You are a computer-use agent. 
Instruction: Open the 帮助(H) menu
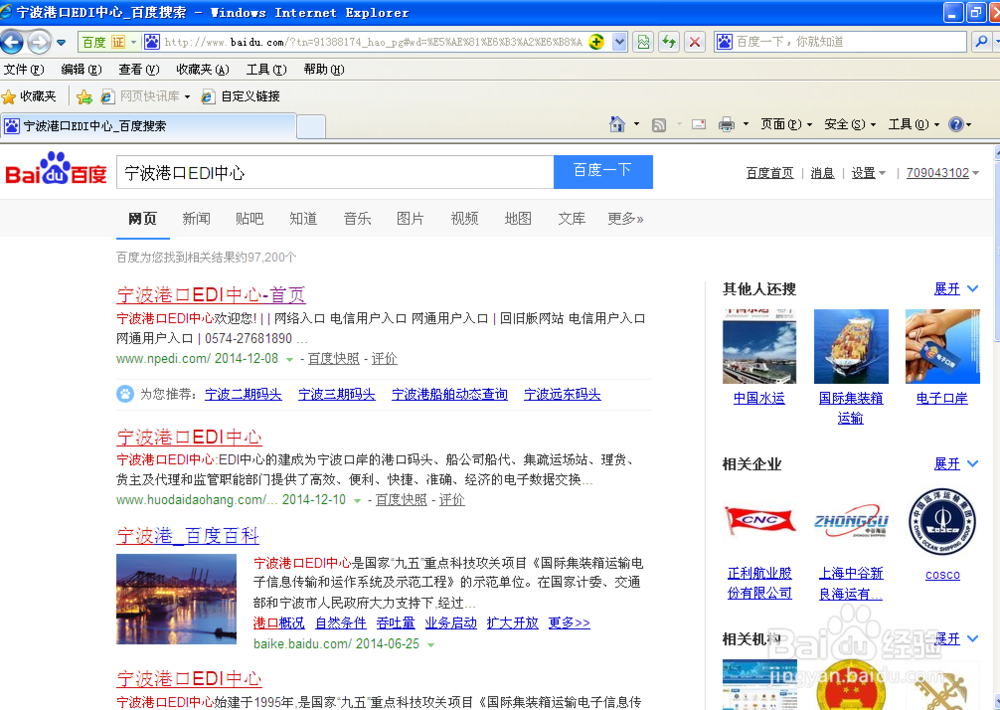coord(323,70)
